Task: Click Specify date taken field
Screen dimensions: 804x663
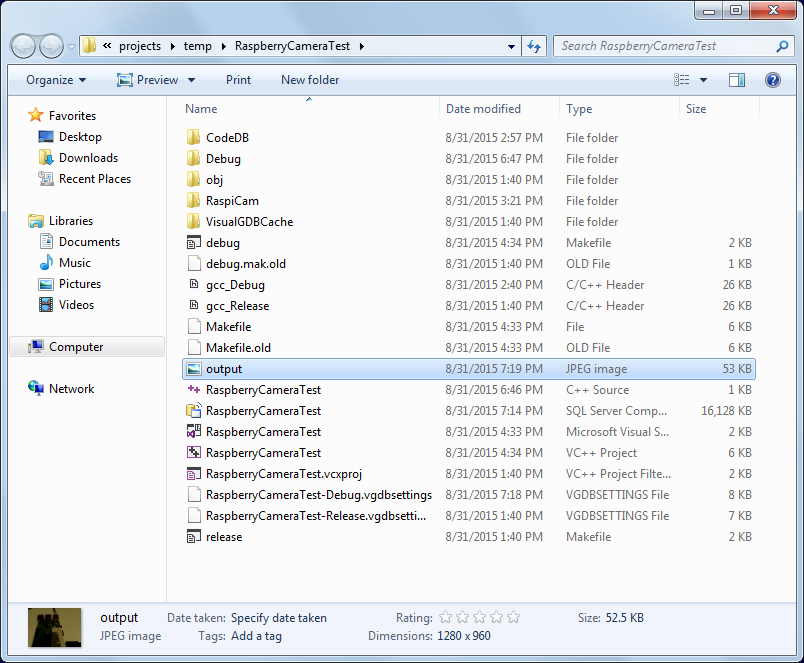Action: click(x=278, y=618)
